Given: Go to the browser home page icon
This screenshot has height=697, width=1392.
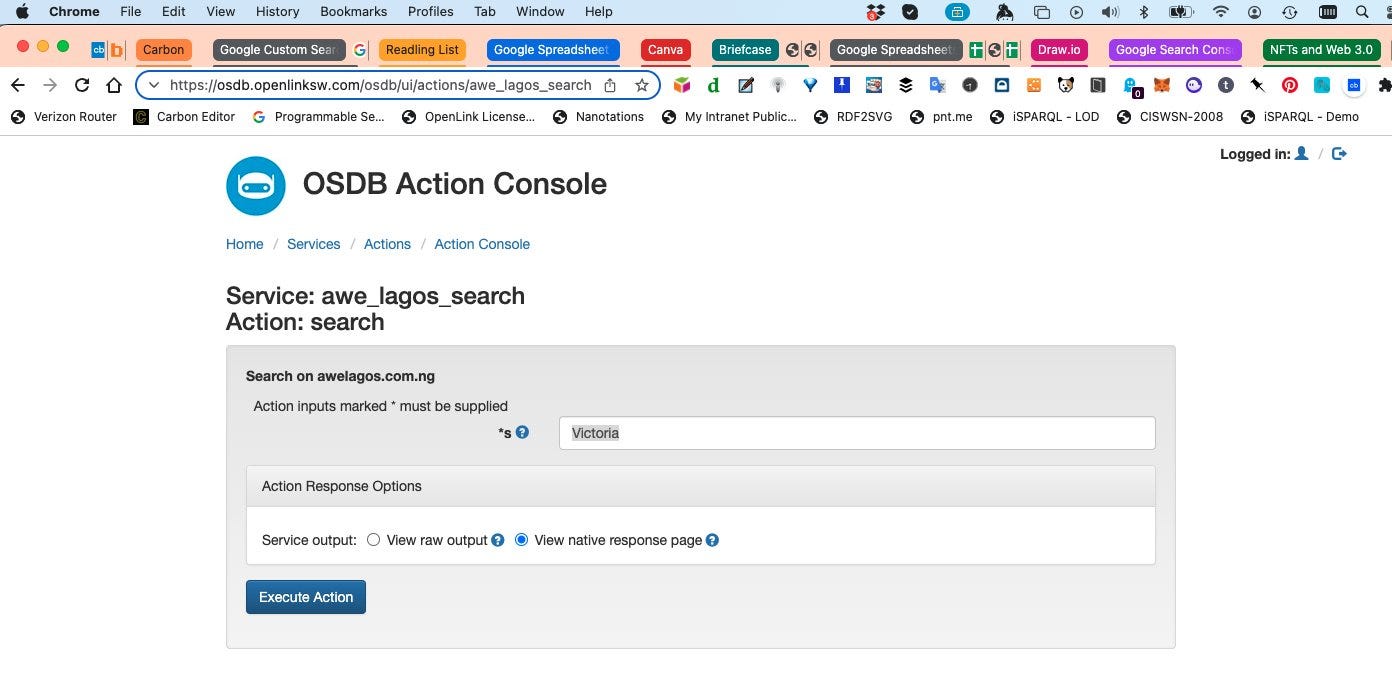Looking at the screenshot, I should (114, 85).
